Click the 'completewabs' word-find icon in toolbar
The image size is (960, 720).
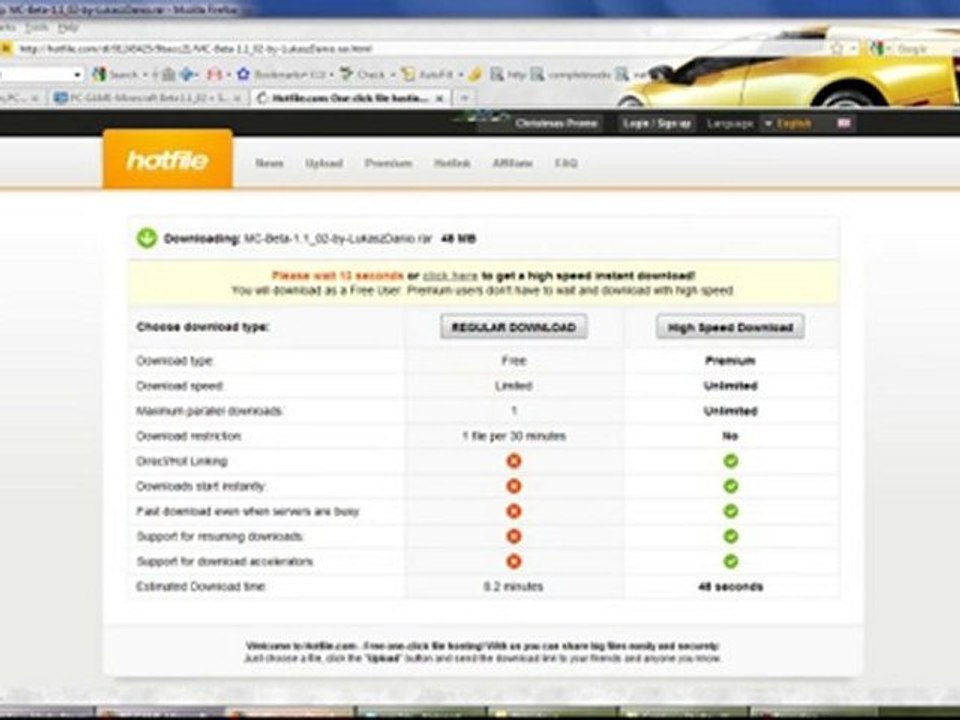[x=538, y=75]
